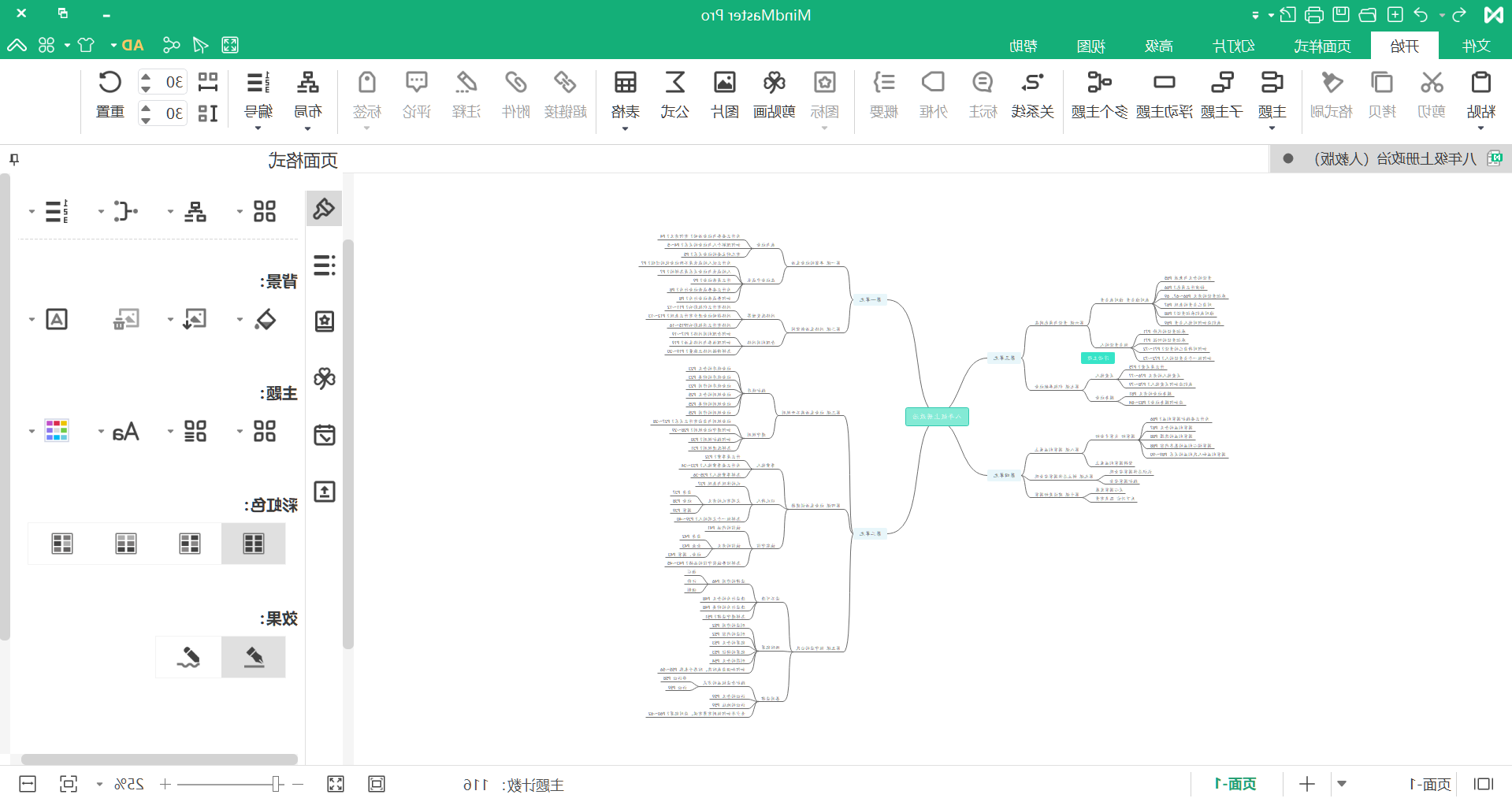Switch to Page Style (页面样式) tab
The image size is (1512, 802).
pyautogui.click(x=1322, y=46)
